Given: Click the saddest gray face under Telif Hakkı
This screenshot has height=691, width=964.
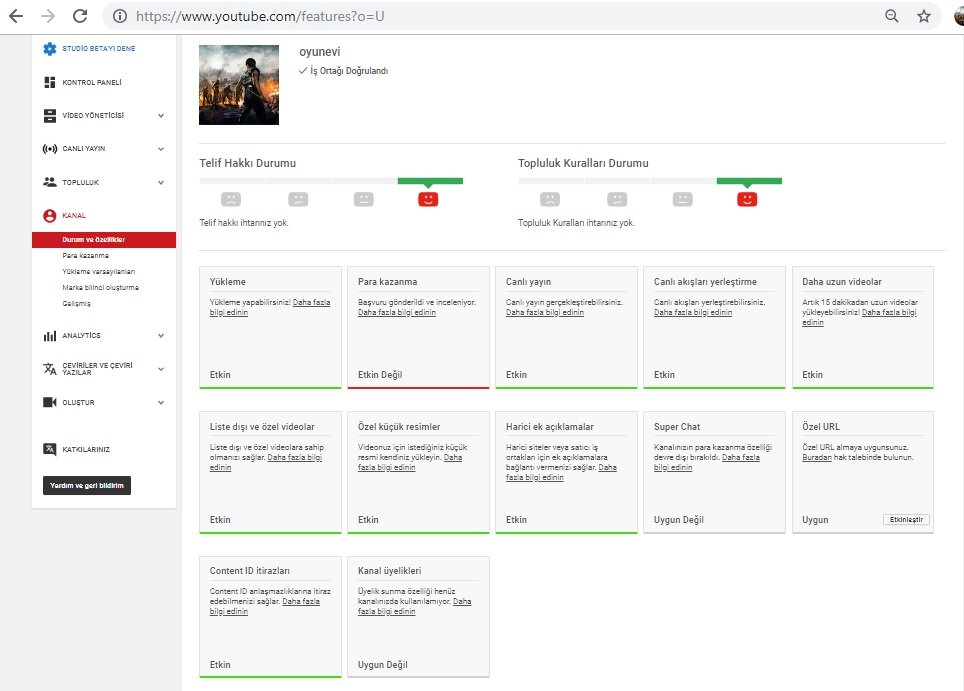Looking at the screenshot, I should coord(231,199).
